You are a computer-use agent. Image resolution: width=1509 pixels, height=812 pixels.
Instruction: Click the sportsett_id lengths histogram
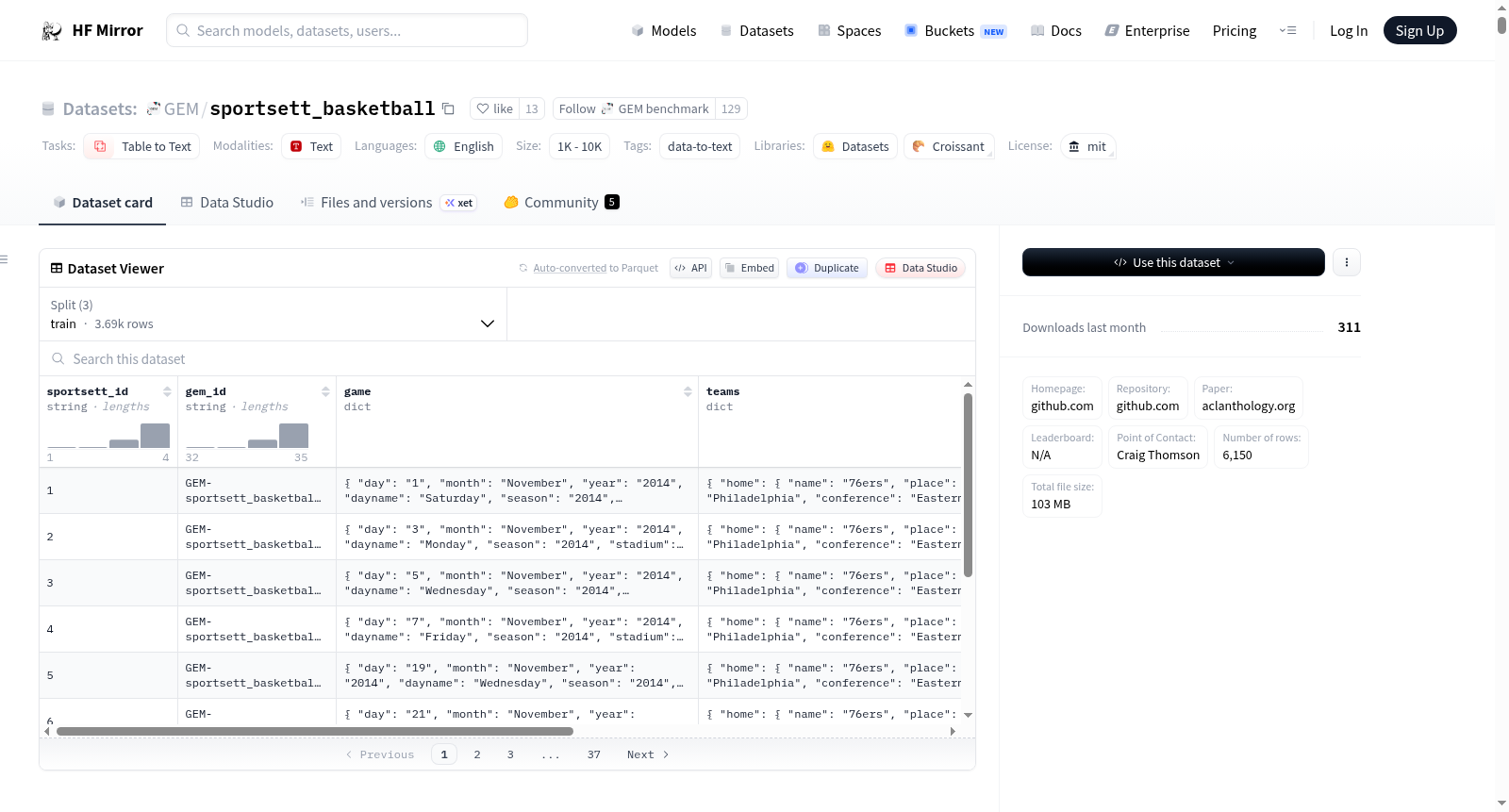click(108, 436)
